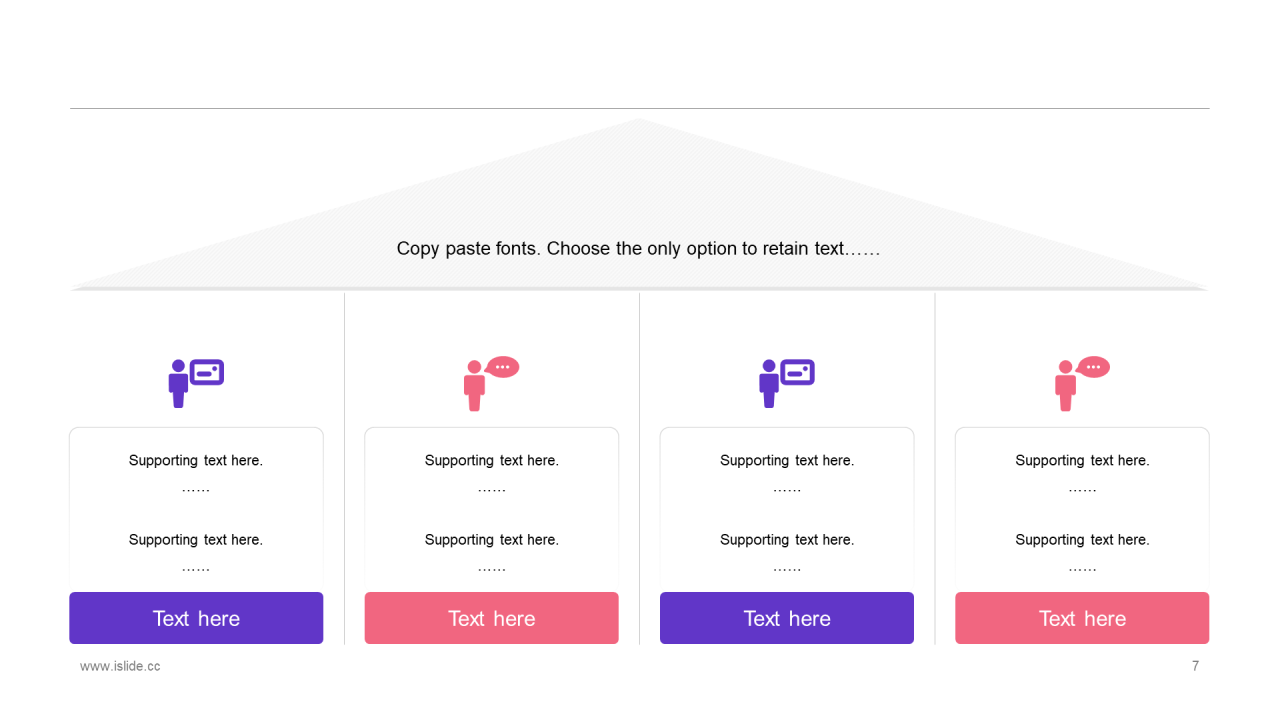Click the upper "Supporting text here." line in the first column

coord(196,461)
